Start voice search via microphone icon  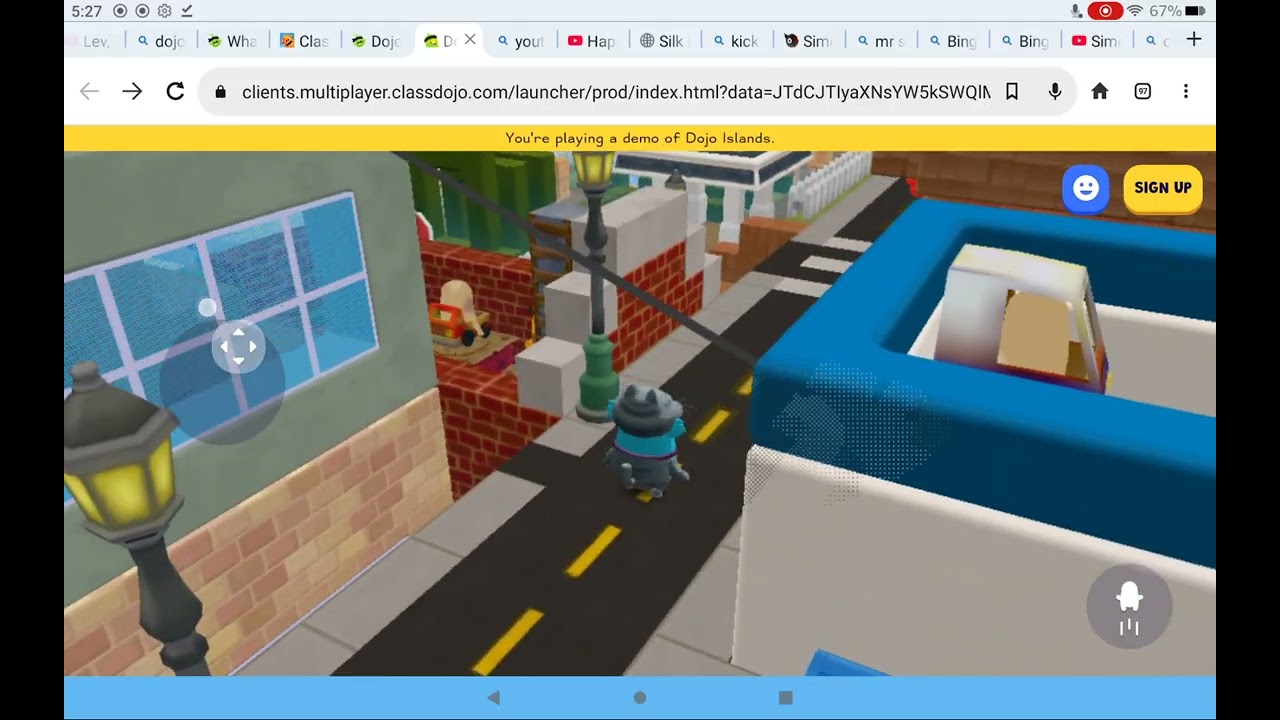click(1055, 92)
